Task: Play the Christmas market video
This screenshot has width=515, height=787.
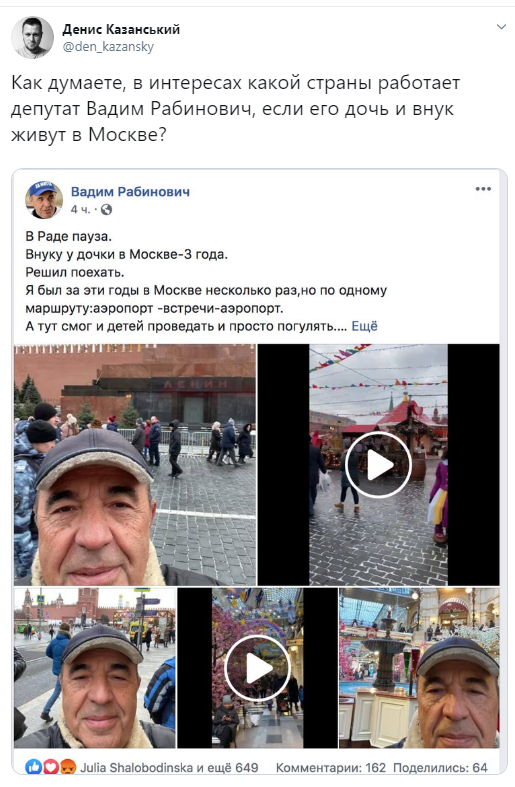Action: coord(378,465)
